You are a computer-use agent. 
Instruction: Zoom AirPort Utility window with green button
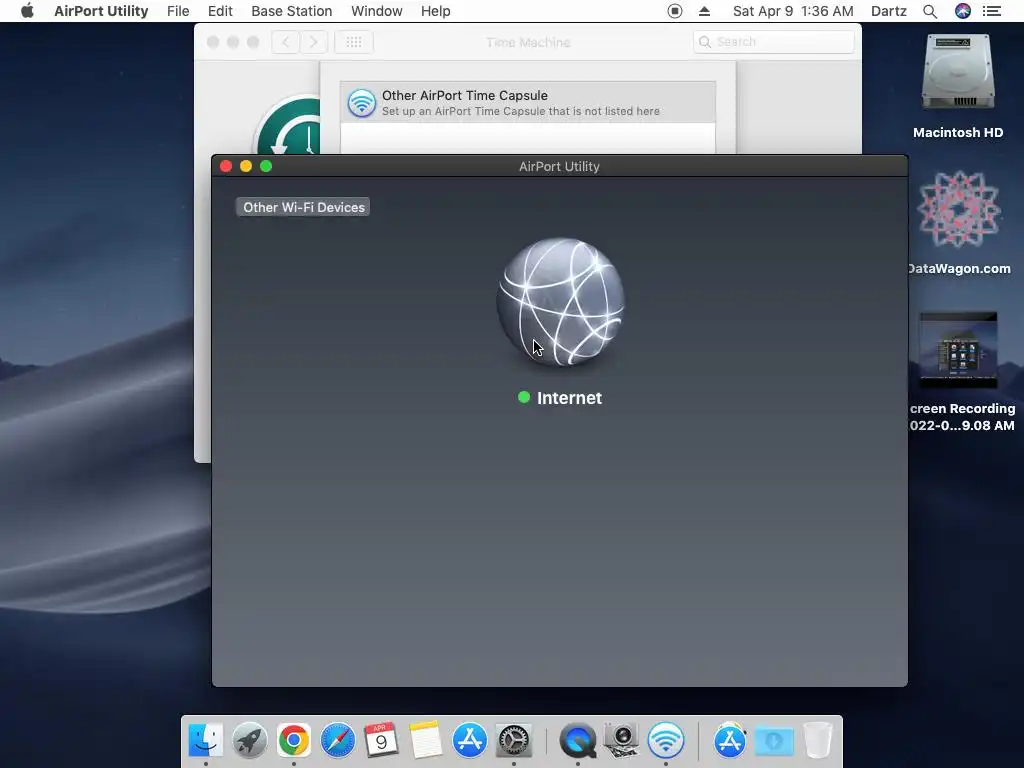266,166
